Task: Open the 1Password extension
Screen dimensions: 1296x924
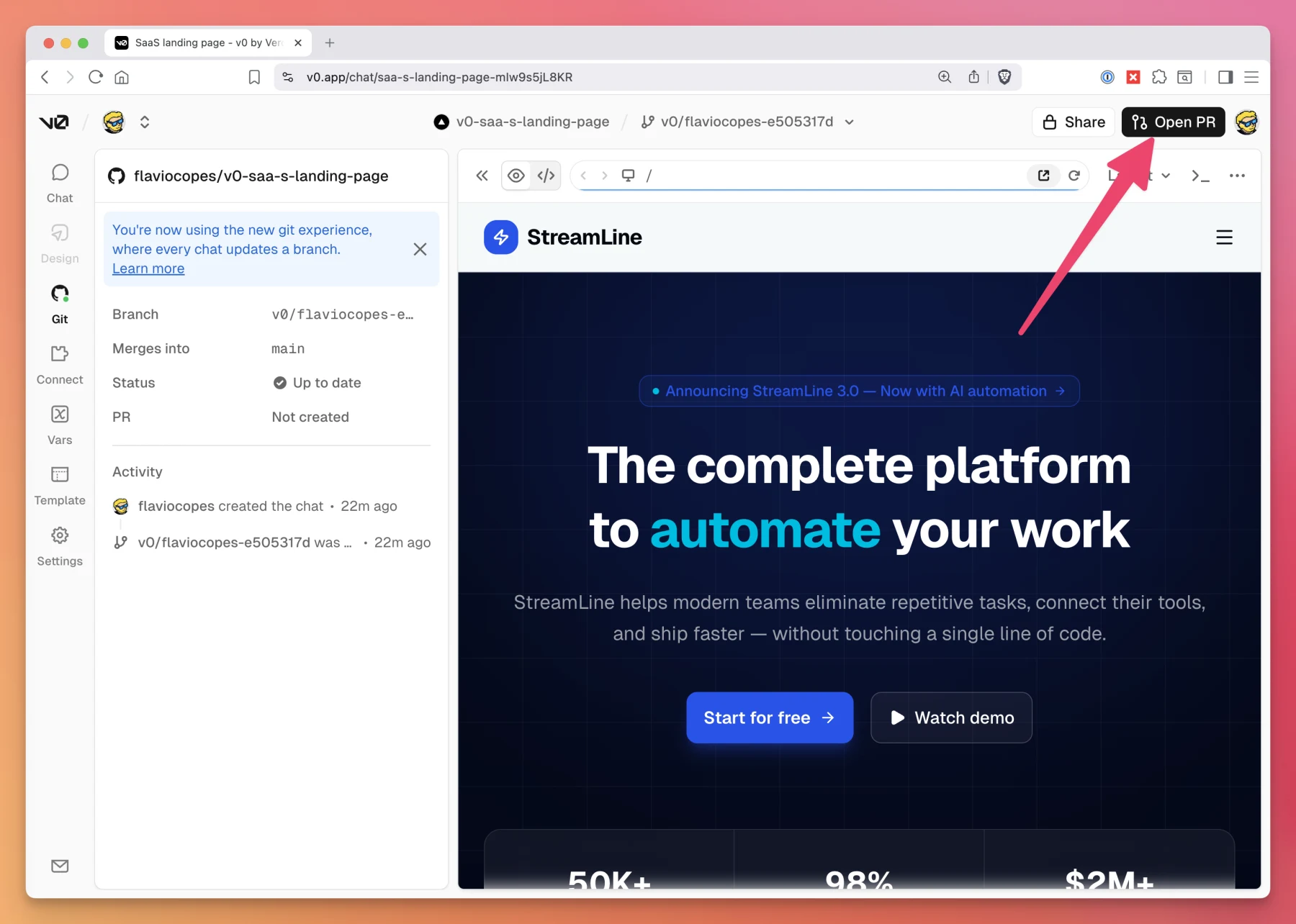Action: point(1107,77)
